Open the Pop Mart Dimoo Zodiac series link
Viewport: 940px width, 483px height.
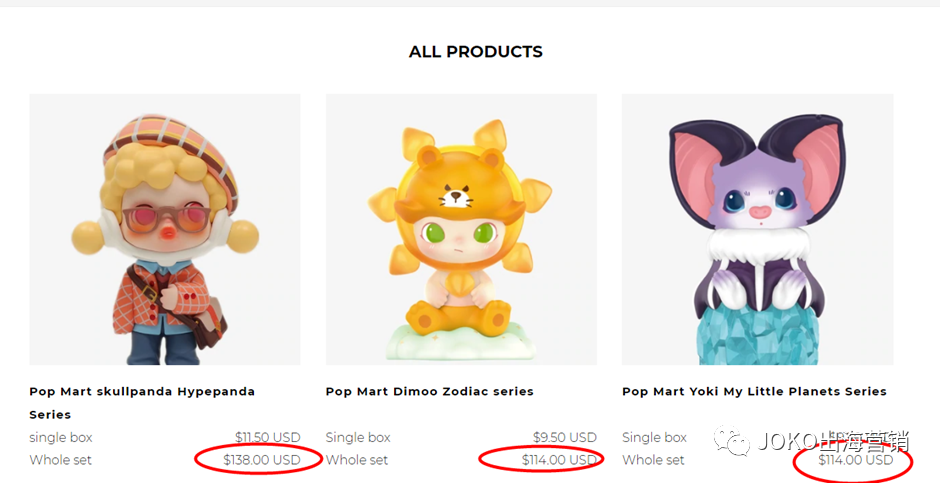click(x=430, y=391)
